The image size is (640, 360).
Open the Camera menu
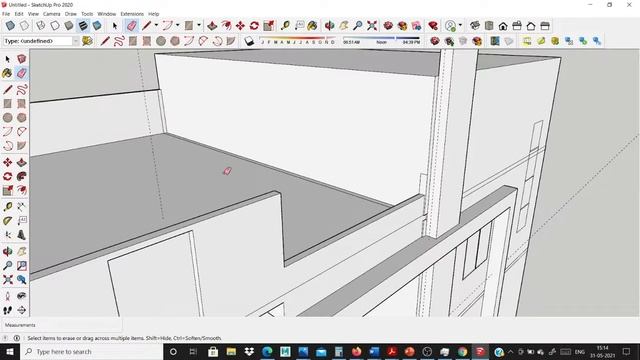[51, 14]
